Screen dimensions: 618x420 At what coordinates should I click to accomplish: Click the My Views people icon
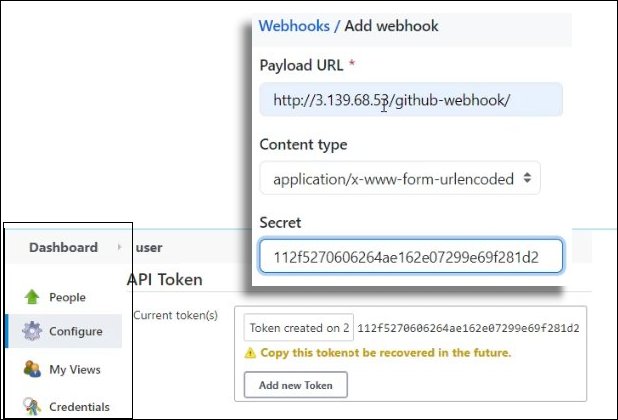pyautogui.click(x=31, y=369)
